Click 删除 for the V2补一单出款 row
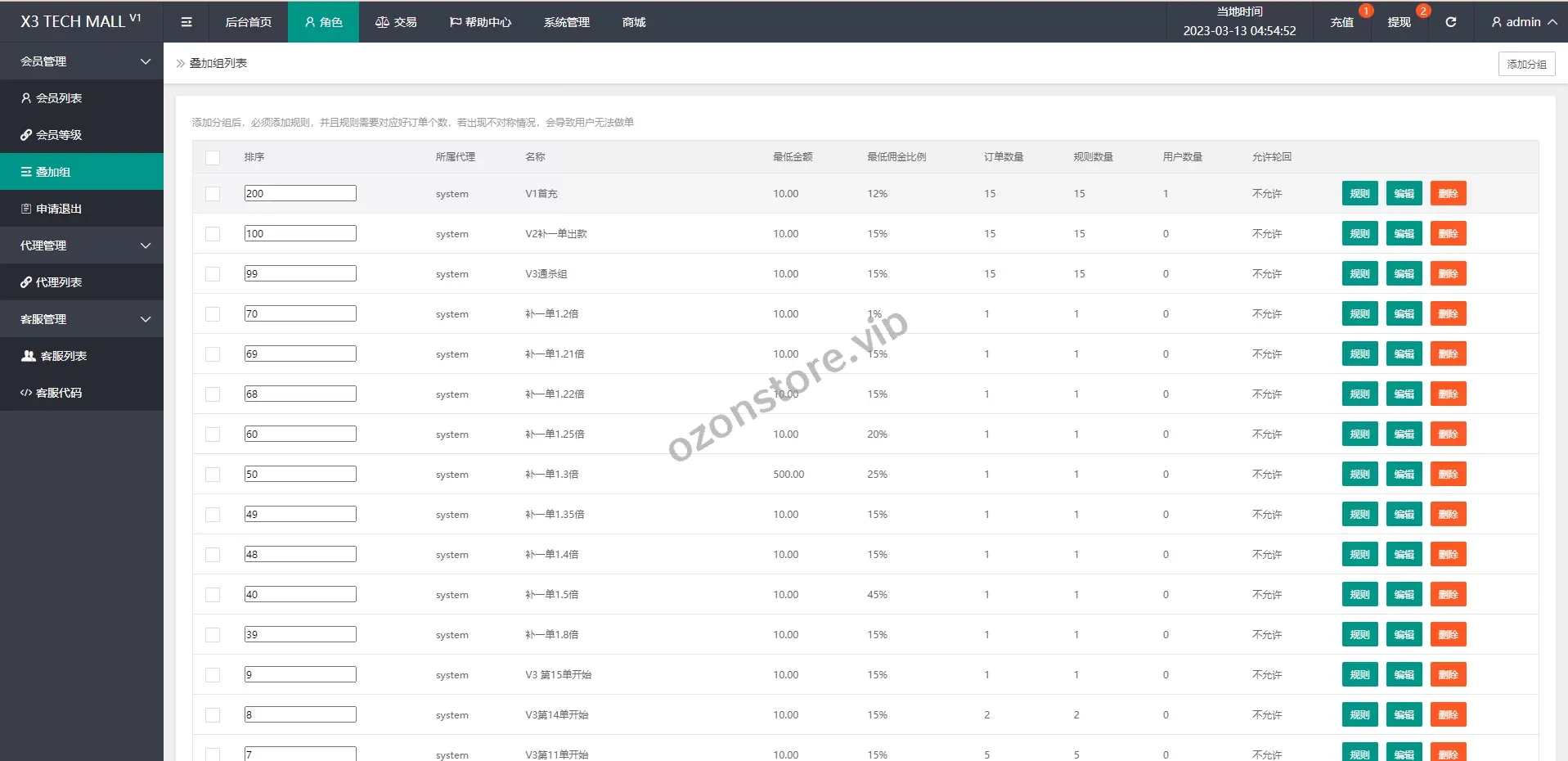1568x761 pixels. [x=1448, y=234]
